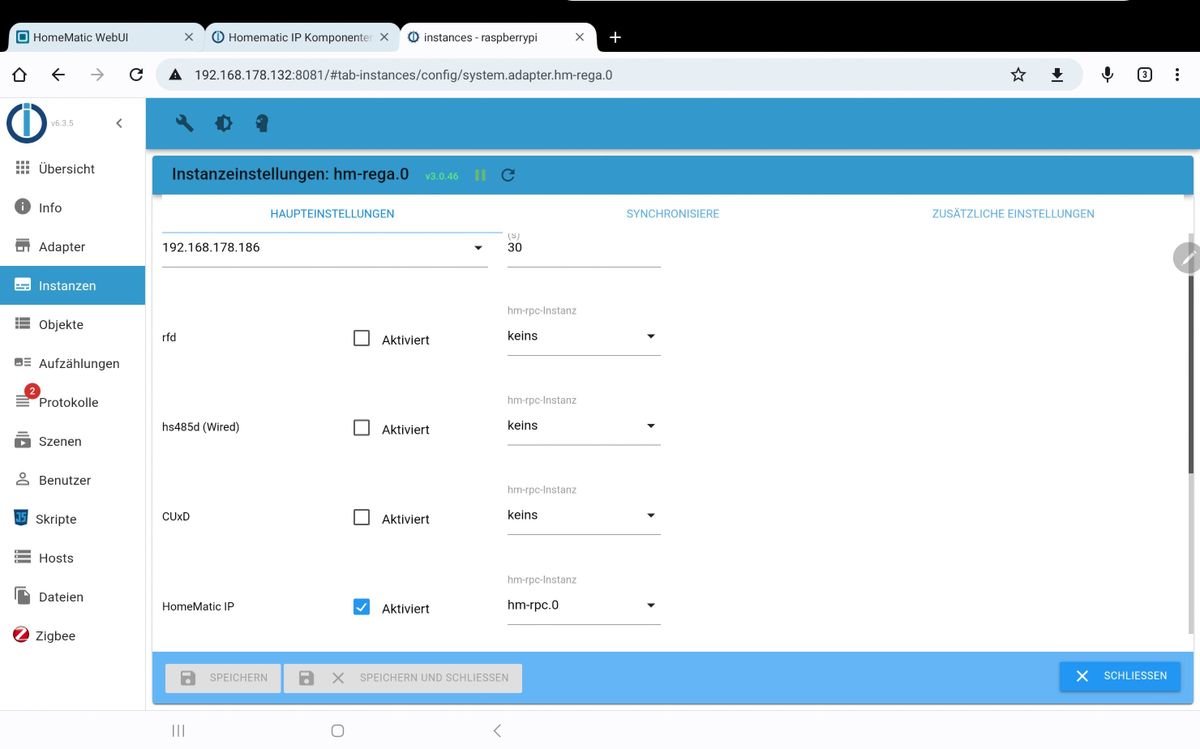Select Instanzen in the sidebar

[72, 286]
